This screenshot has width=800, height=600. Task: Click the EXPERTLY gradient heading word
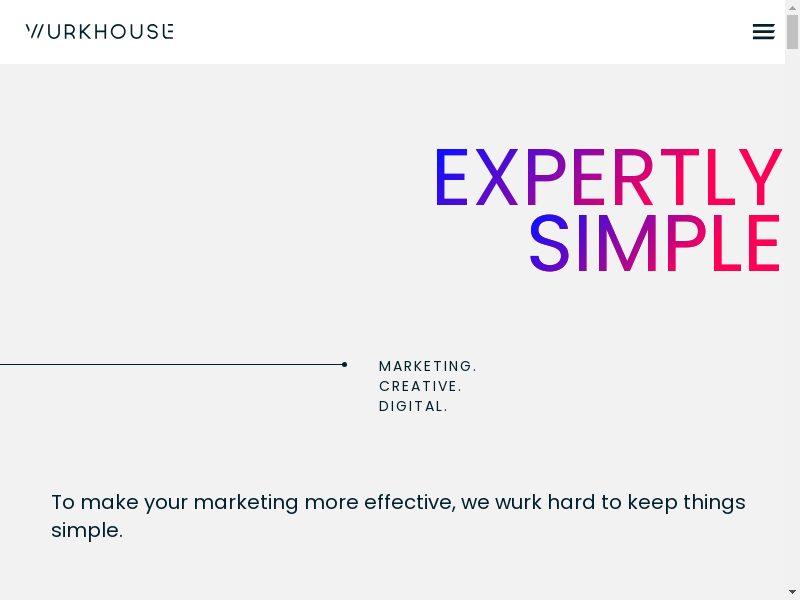[607, 180]
